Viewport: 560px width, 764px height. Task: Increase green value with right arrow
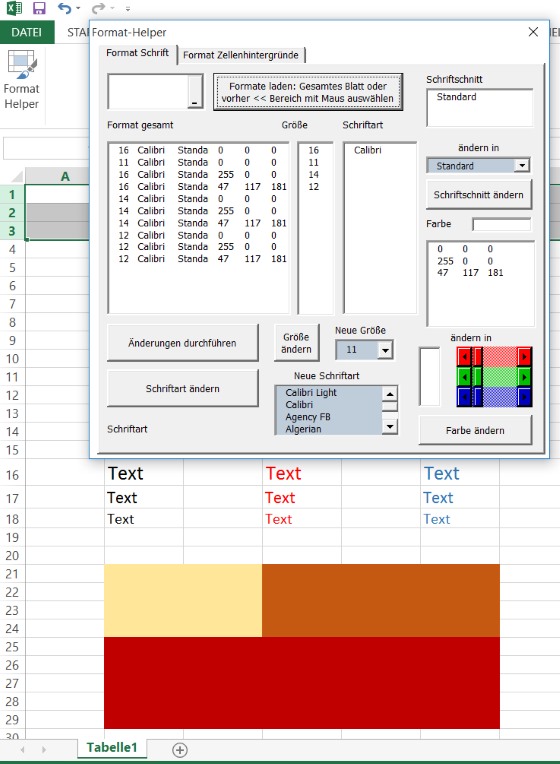pos(524,377)
